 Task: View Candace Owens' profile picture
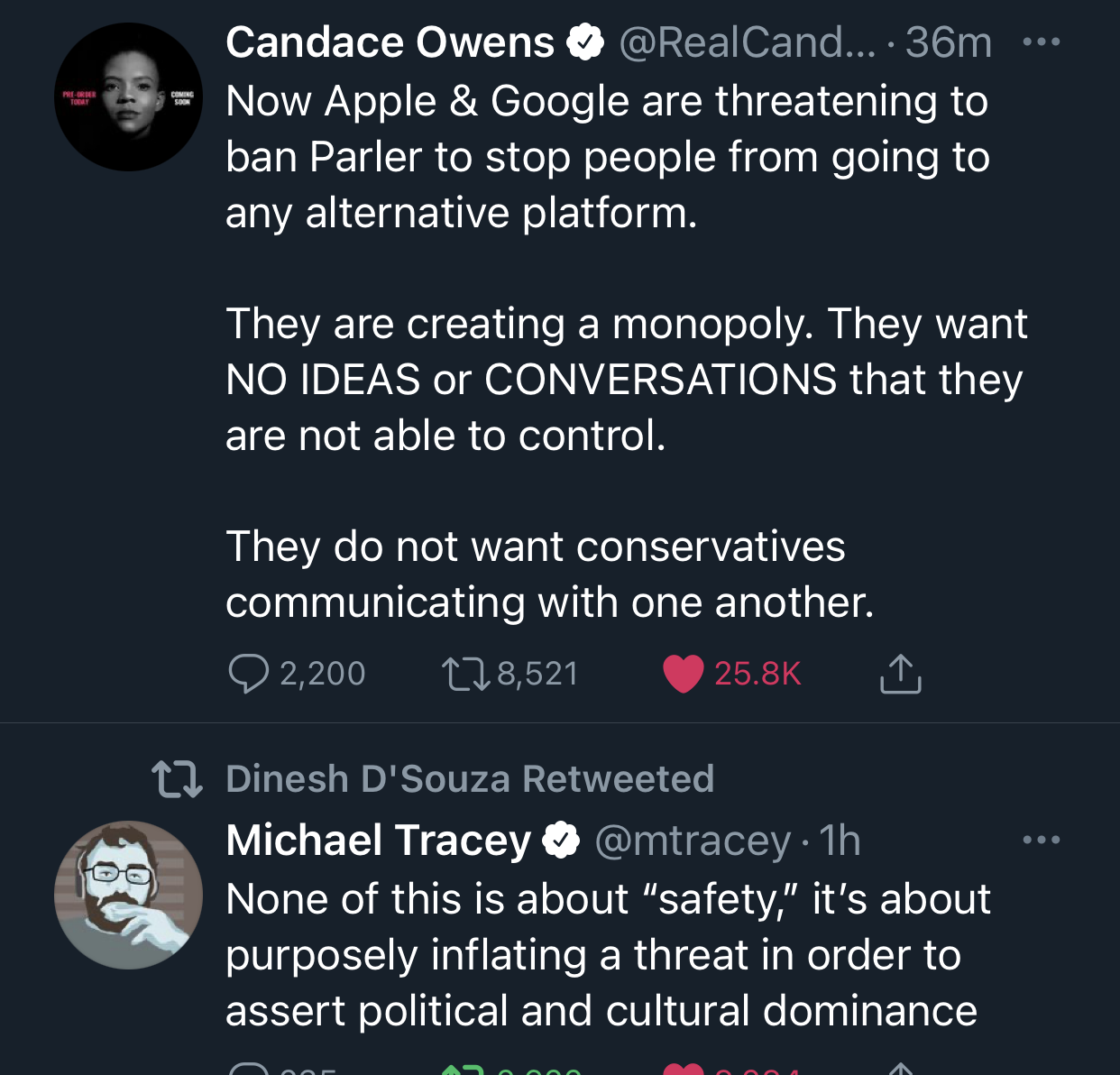coord(128,97)
